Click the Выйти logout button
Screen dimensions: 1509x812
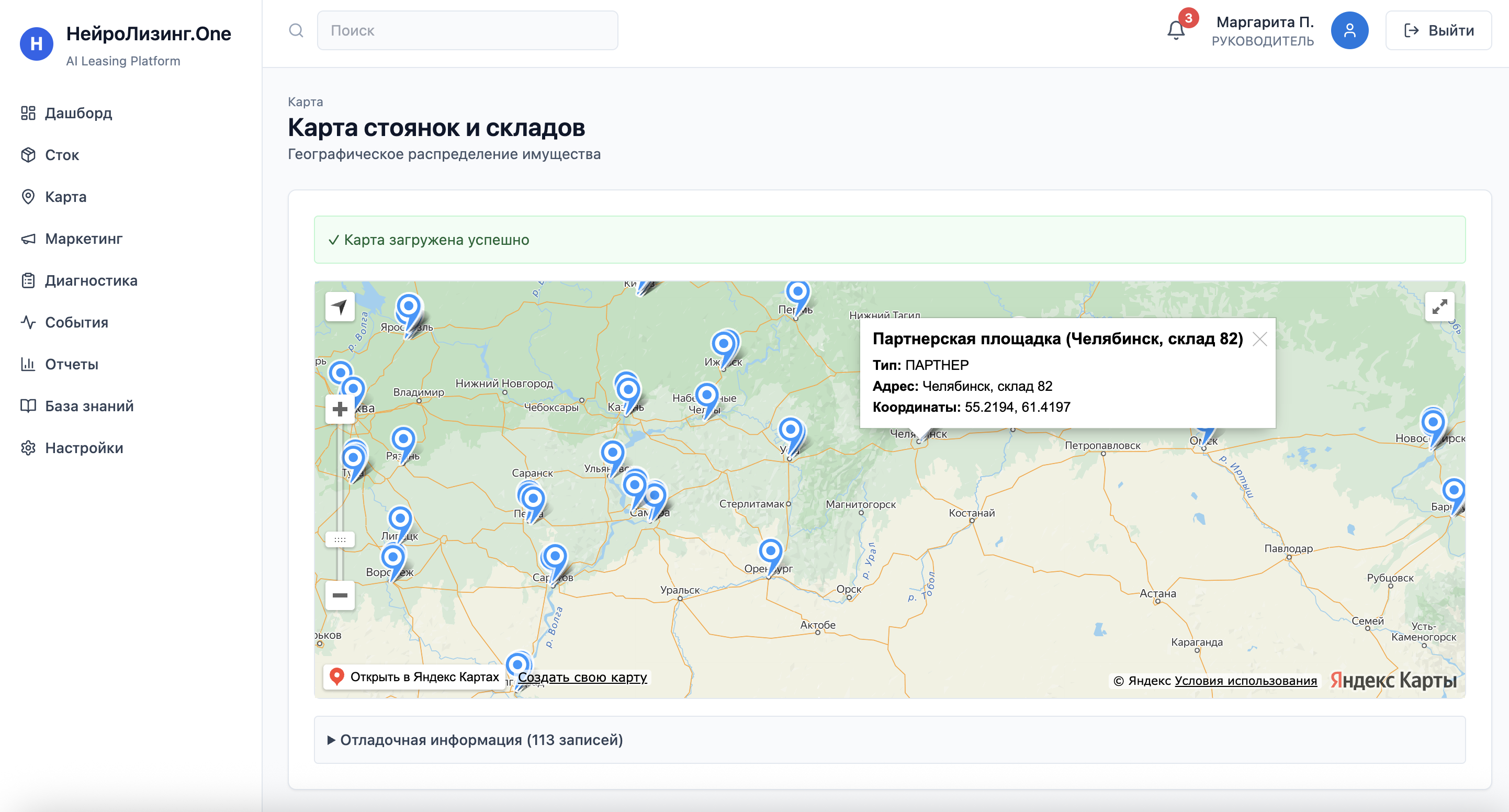click(1438, 30)
